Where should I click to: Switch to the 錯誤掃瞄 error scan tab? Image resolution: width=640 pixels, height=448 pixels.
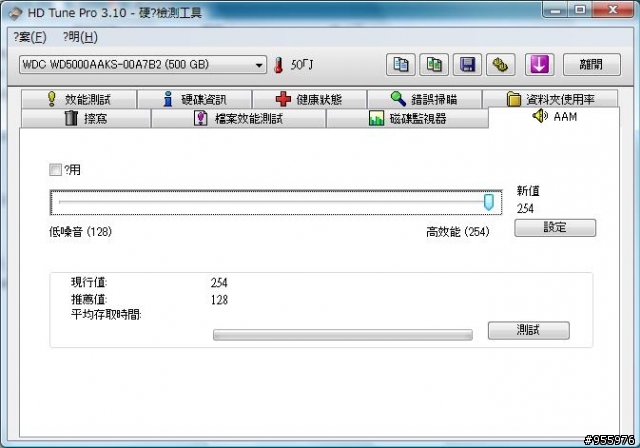pos(424,99)
